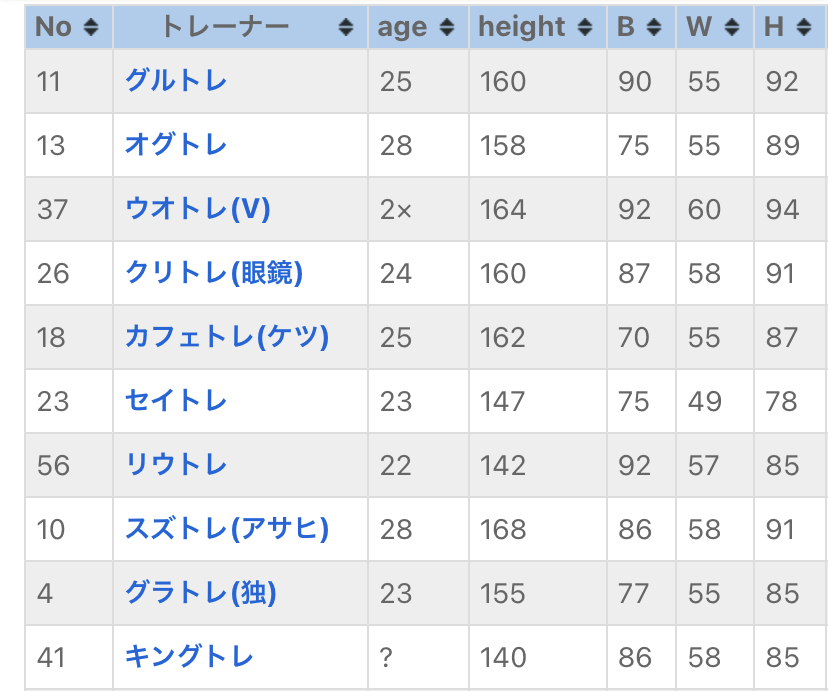
Task: Open the セイトレ link
Action: tap(176, 401)
